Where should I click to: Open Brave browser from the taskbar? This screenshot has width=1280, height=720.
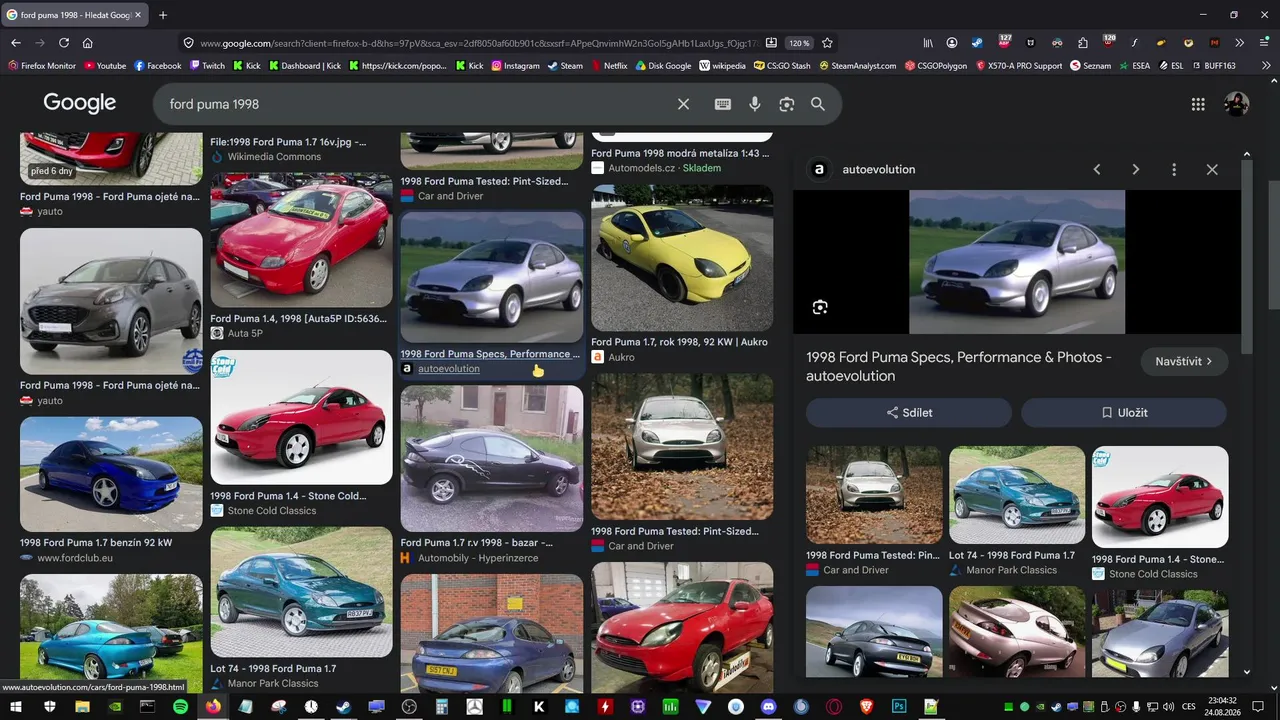(x=866, y=706)
